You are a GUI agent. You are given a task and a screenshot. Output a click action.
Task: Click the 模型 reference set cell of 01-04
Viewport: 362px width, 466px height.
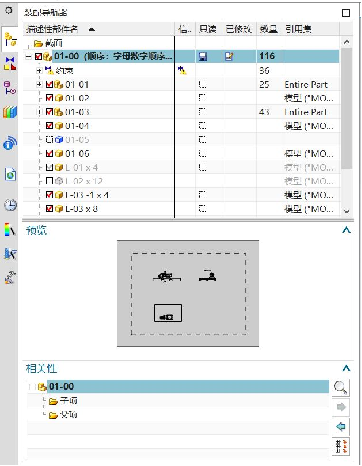309,126
